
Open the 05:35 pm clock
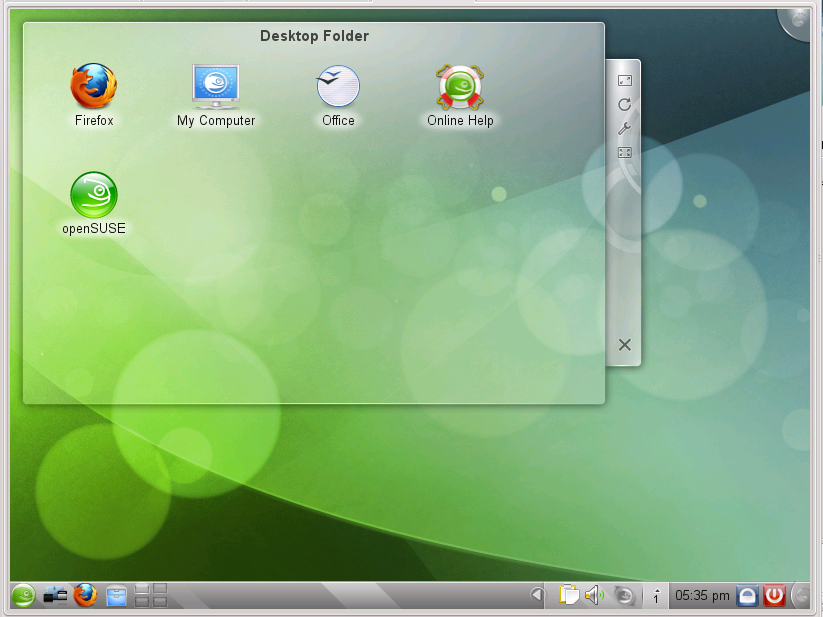point(702,595)
